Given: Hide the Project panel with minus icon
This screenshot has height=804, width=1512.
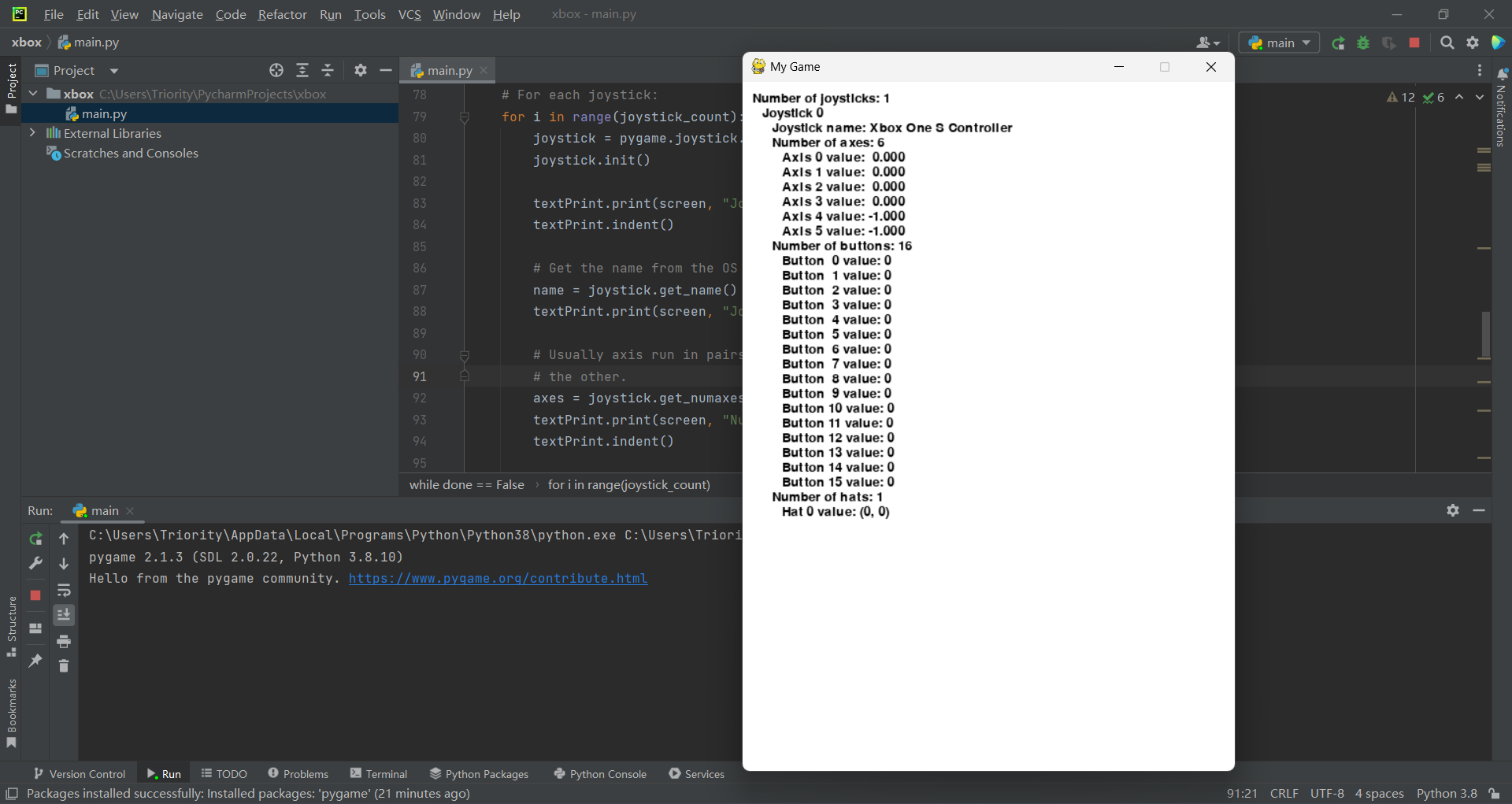Looking at the screenshot, I should 386,71.
